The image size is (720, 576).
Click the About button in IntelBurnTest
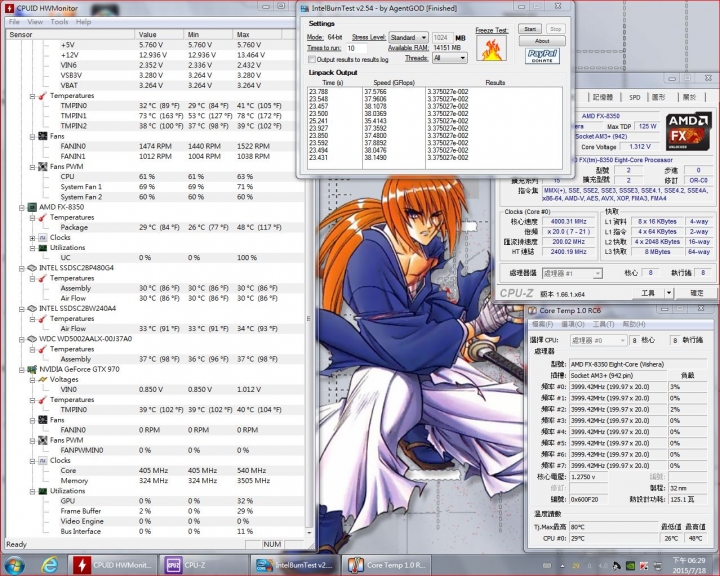[x=542, y=41]
